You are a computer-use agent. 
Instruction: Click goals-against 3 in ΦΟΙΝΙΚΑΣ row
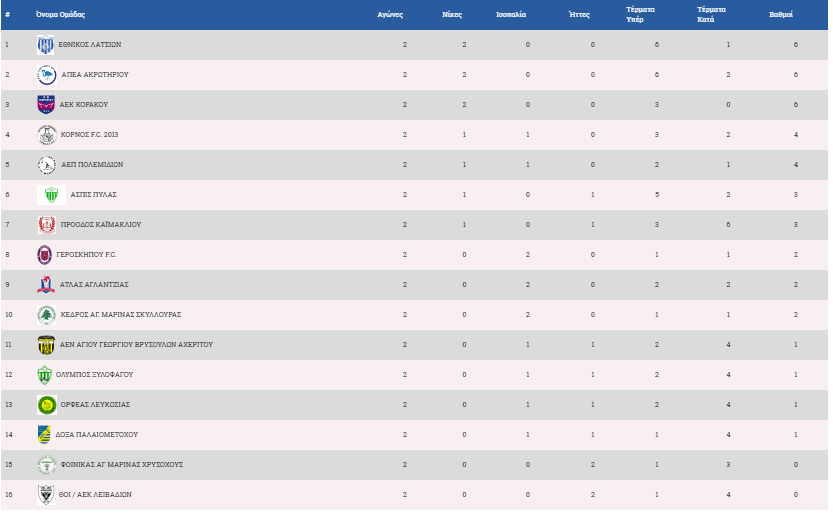click(728, 465)
